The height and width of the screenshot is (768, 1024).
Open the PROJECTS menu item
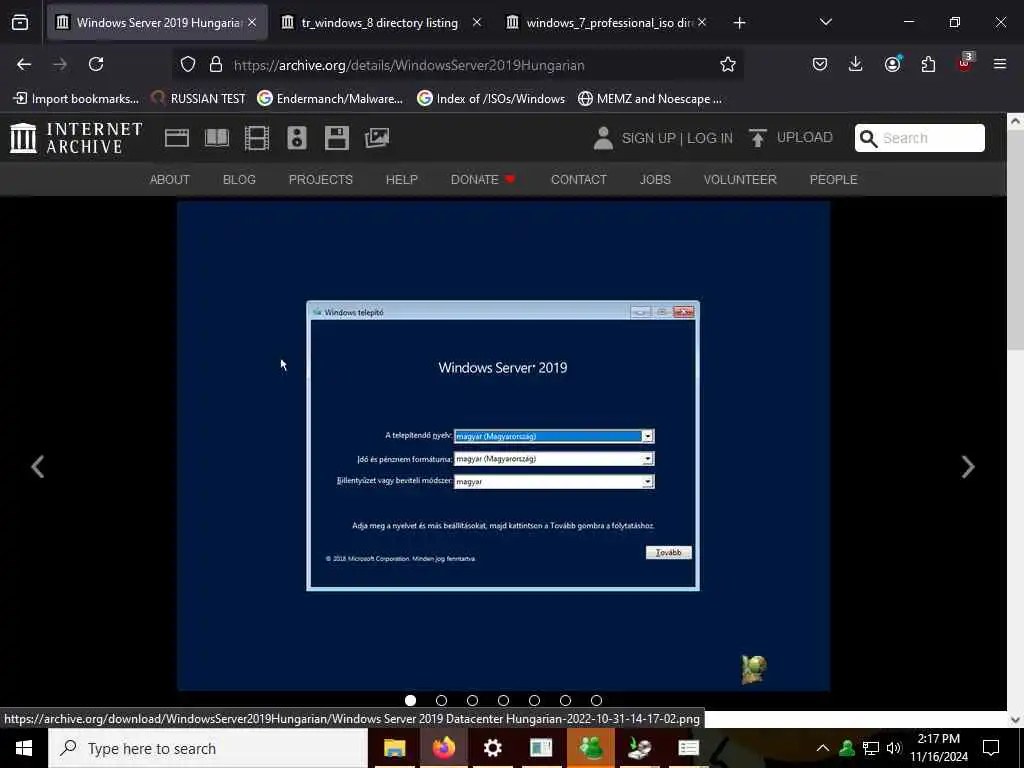point(321,180)
